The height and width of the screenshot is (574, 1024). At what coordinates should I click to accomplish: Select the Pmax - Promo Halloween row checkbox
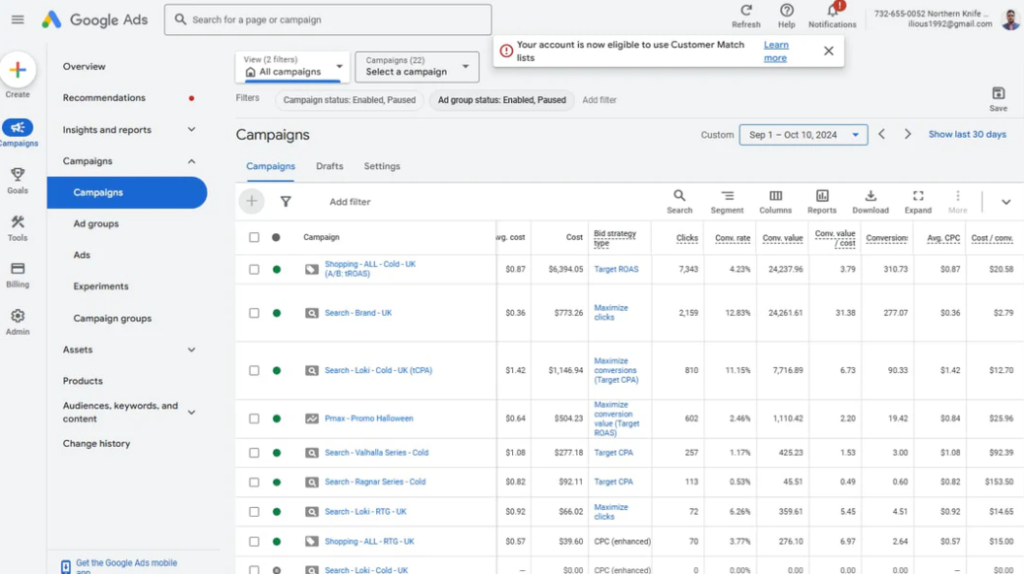point(254,419)
